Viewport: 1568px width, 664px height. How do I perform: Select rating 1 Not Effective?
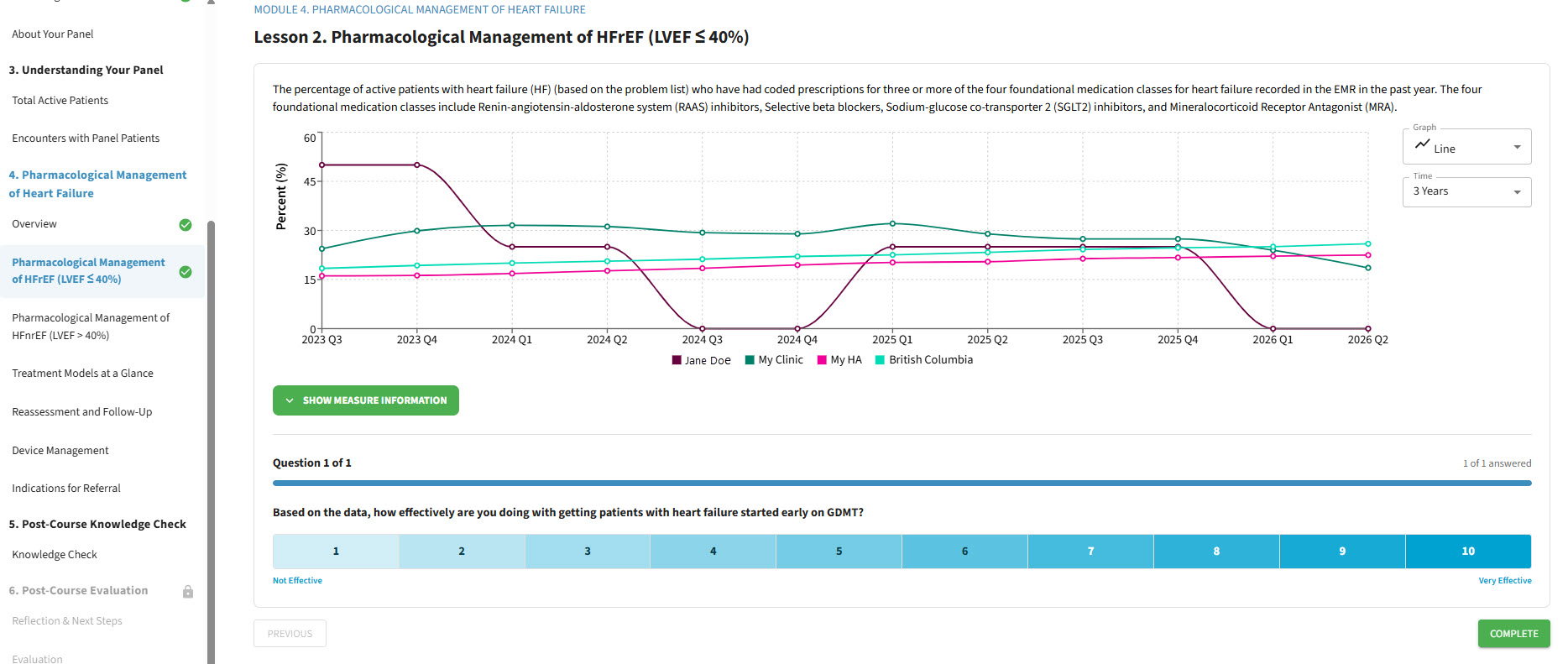[336, 552]
